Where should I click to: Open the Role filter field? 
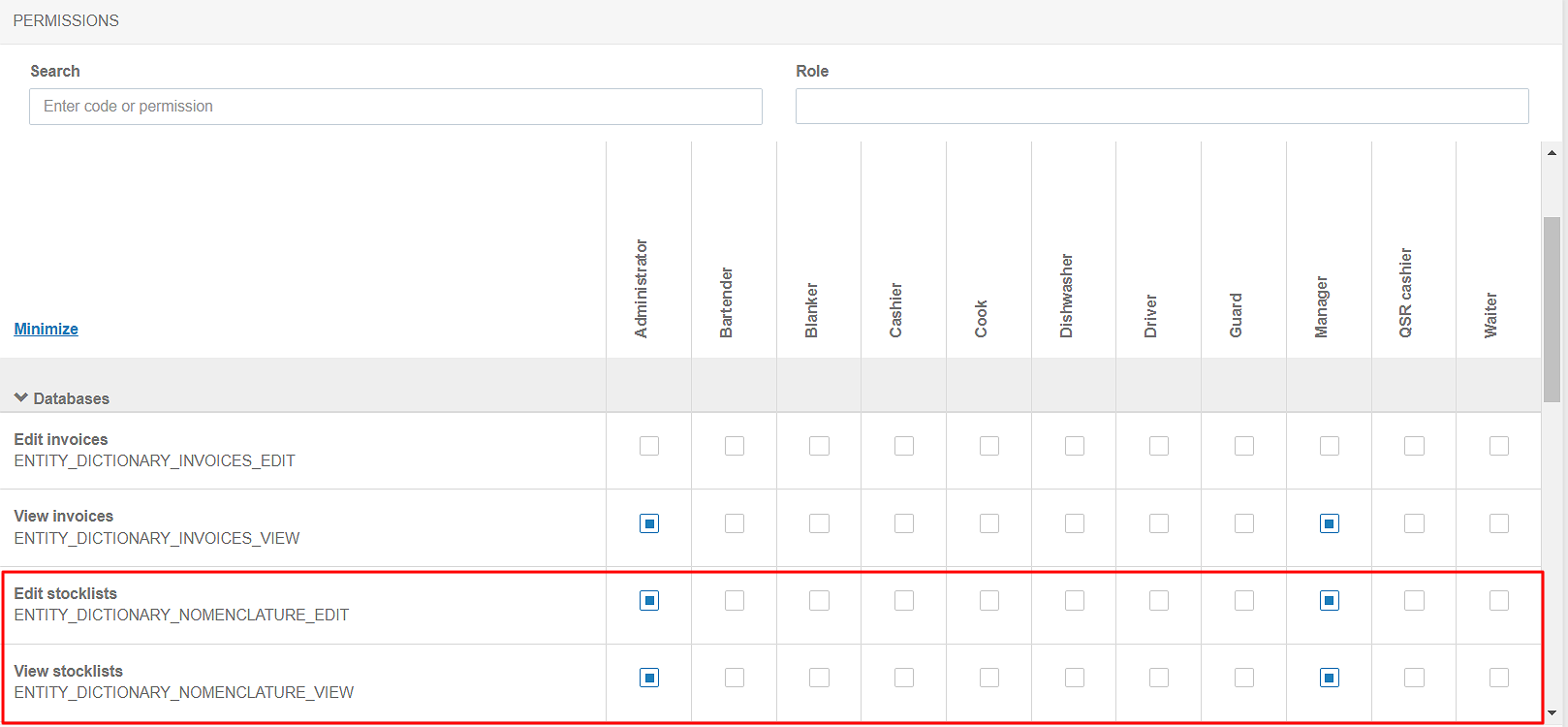tap(1161, 107)
